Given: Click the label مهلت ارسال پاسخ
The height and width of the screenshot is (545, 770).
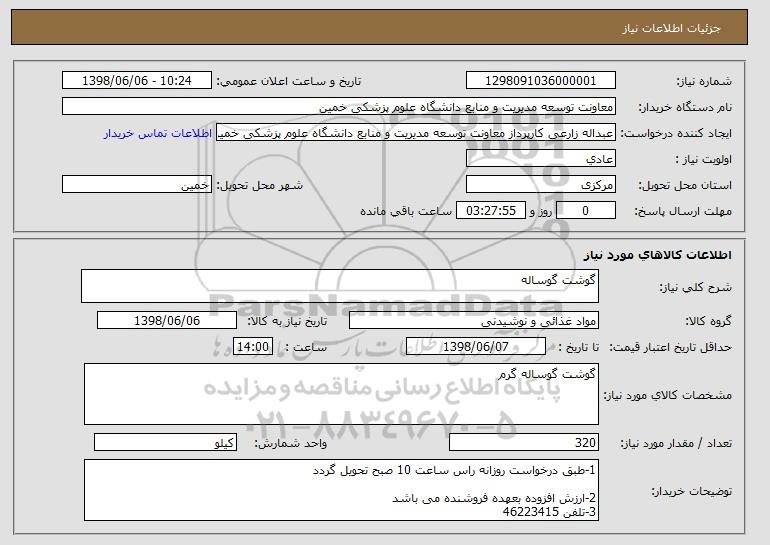Looking at the screenshot, I should (x=683, y=212).
